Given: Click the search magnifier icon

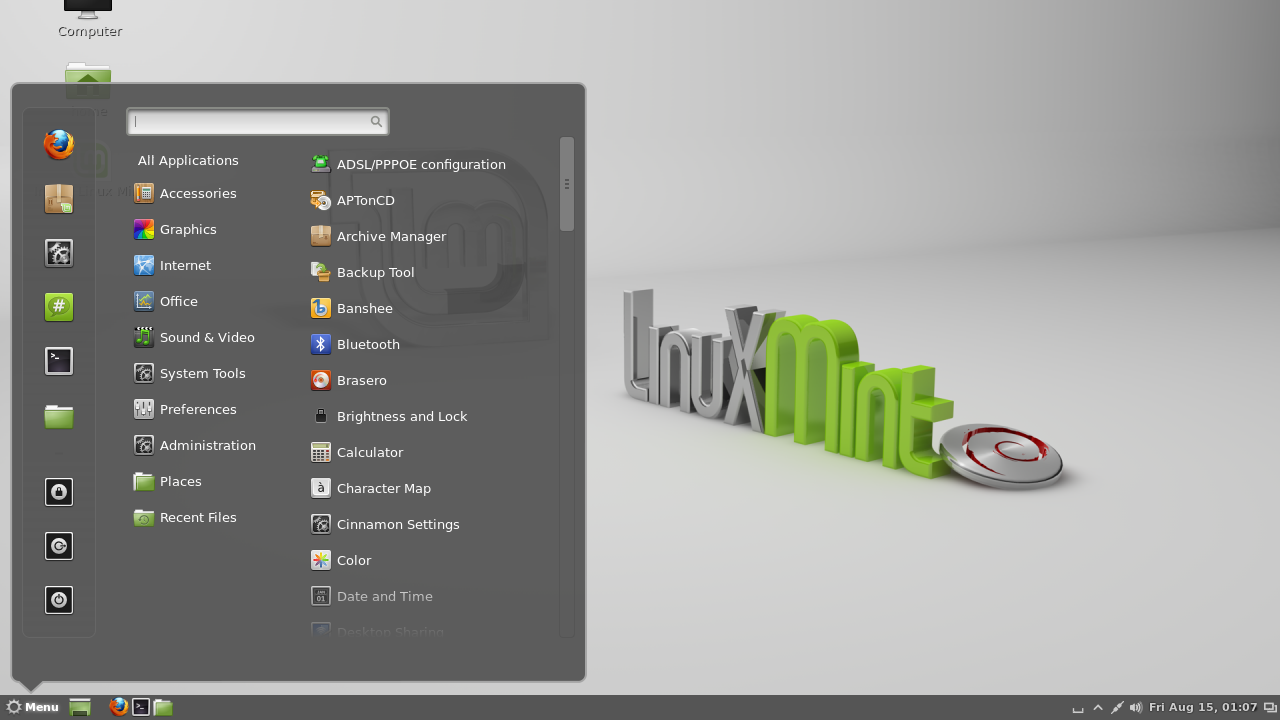Looking at the screenshot, I should pos(376,122).
